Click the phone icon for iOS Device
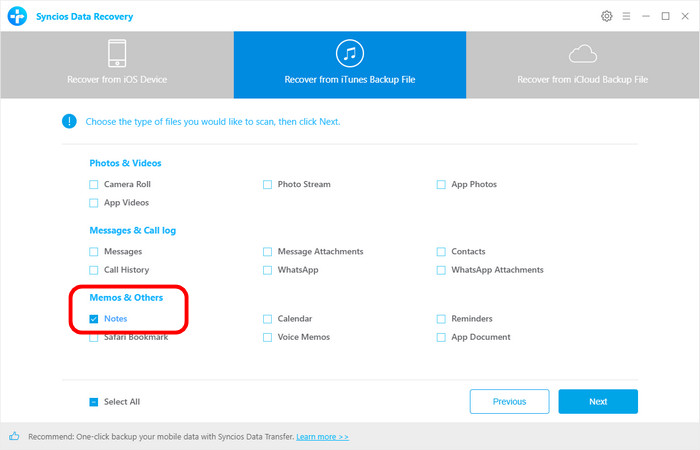The image size is (700, 450). (117, 53)
